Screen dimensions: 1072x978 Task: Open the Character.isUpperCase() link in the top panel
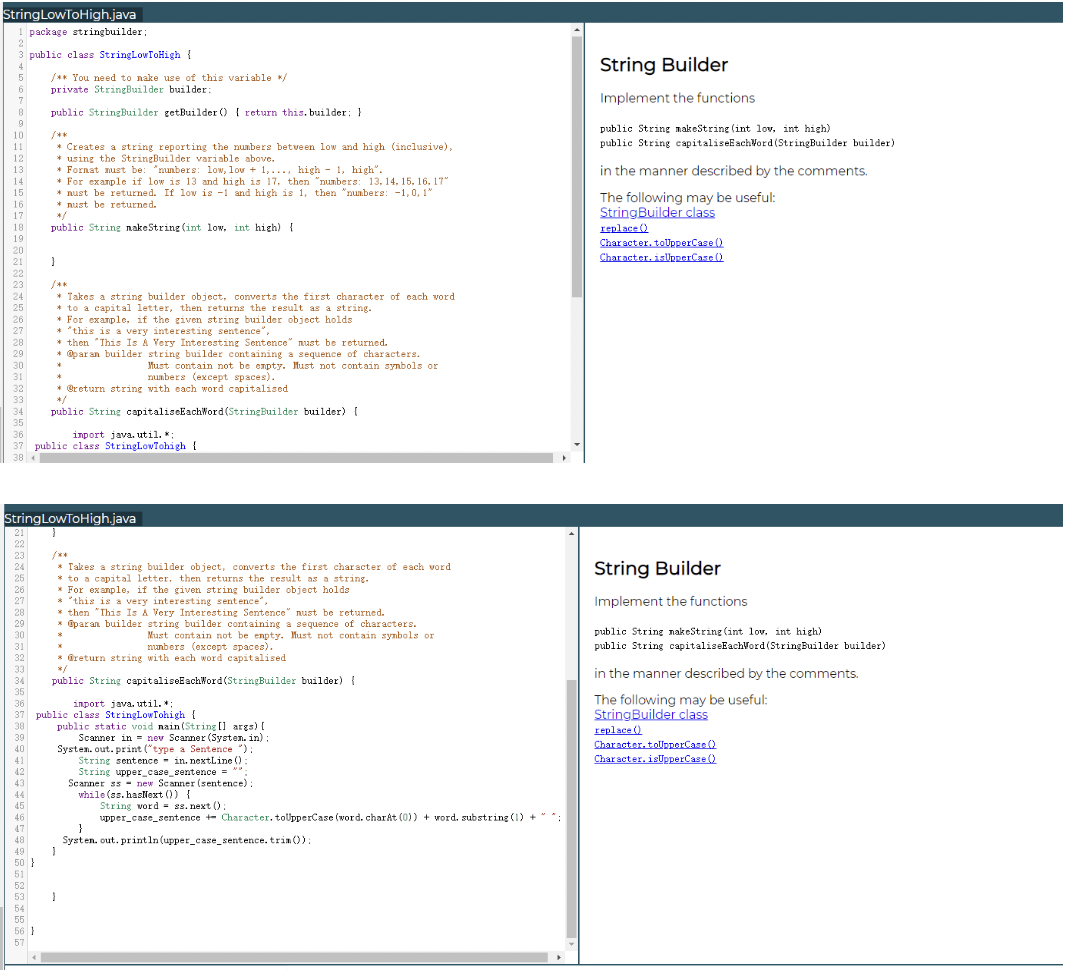point(661,258)
